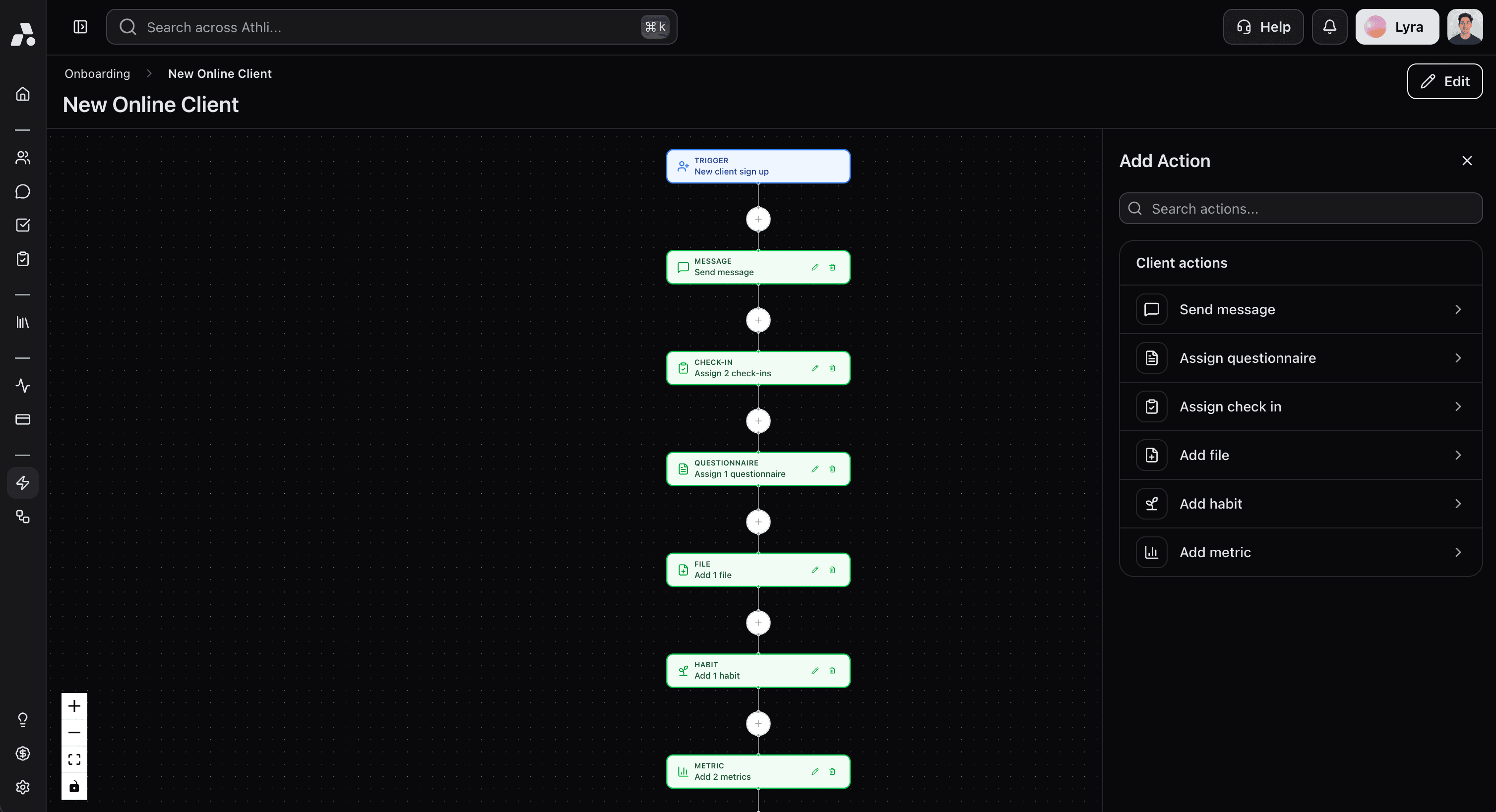Select the Automations lightning icon
The image size is (1496, 812).
coord(23,482)
